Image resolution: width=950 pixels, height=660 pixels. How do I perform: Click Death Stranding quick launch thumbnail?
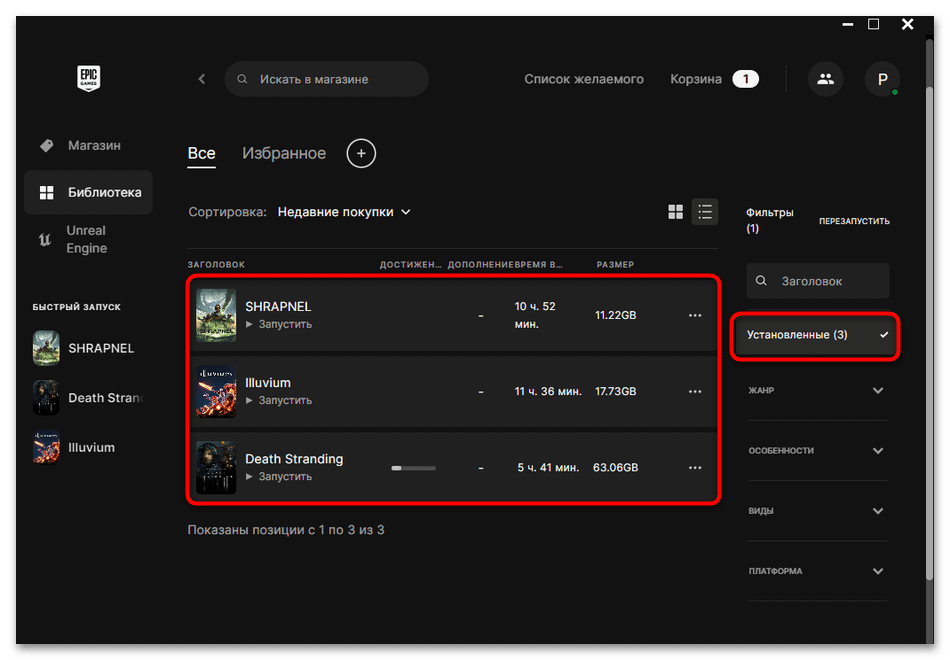point(46,398)
